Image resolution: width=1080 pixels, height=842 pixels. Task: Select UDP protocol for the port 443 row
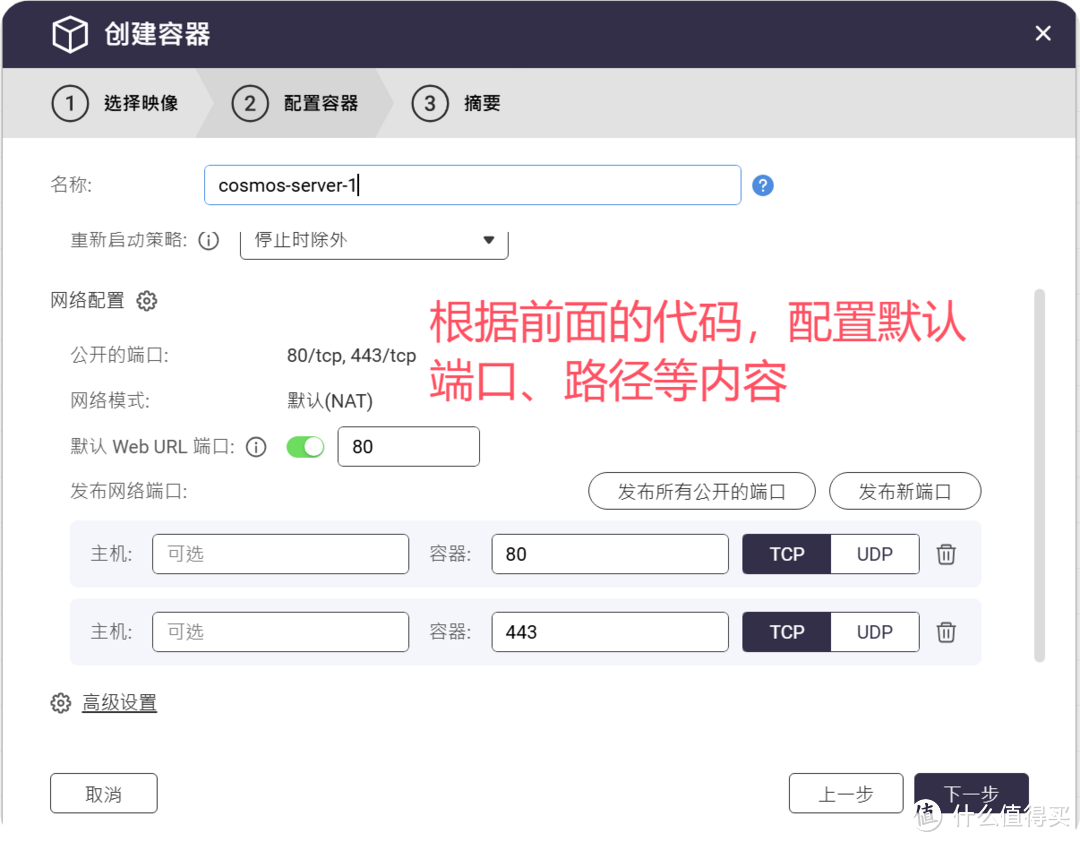(874, 631)
